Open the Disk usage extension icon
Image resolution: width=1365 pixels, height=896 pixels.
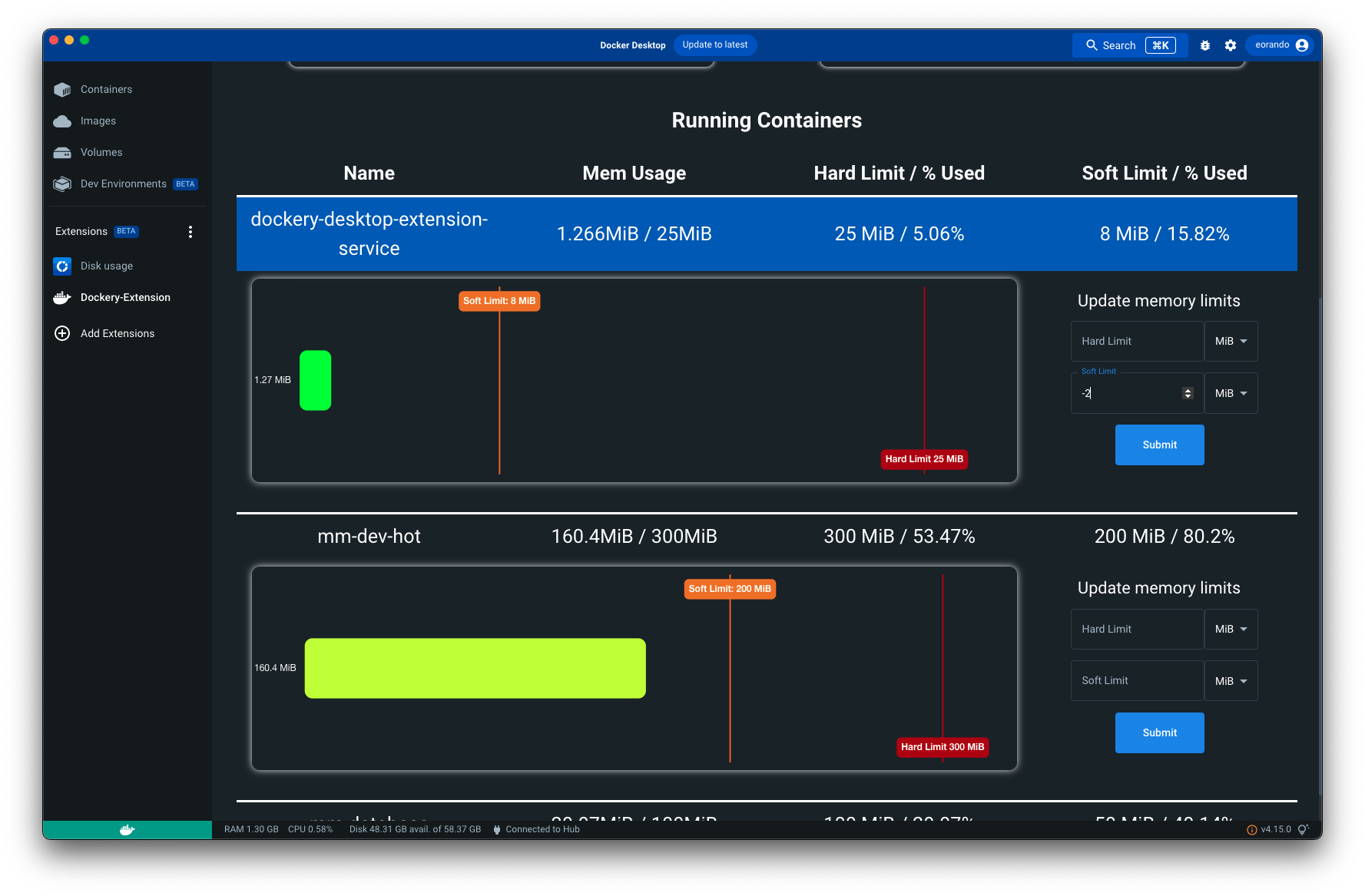(x=62, y=266)
